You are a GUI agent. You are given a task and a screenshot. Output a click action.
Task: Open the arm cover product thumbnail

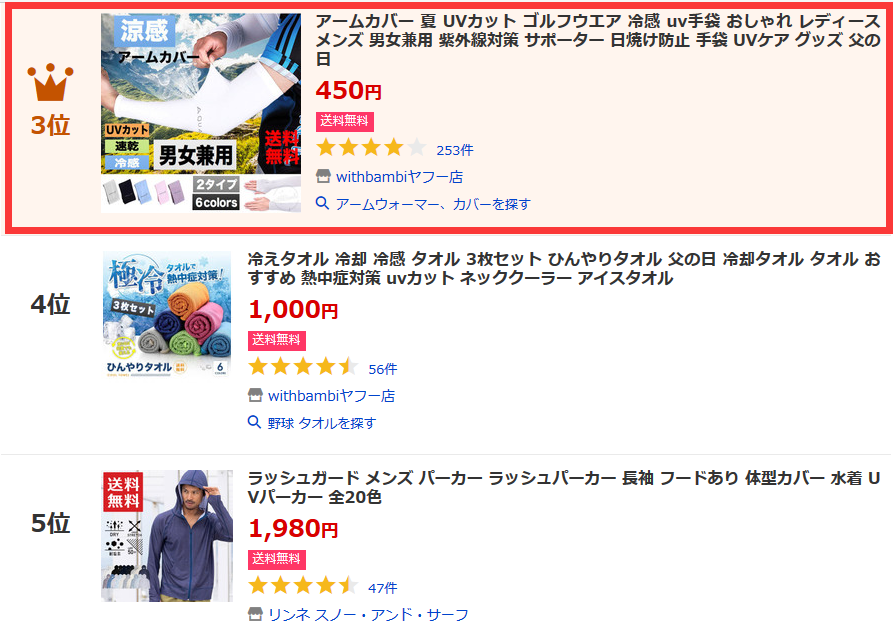[x=201, y=113]
